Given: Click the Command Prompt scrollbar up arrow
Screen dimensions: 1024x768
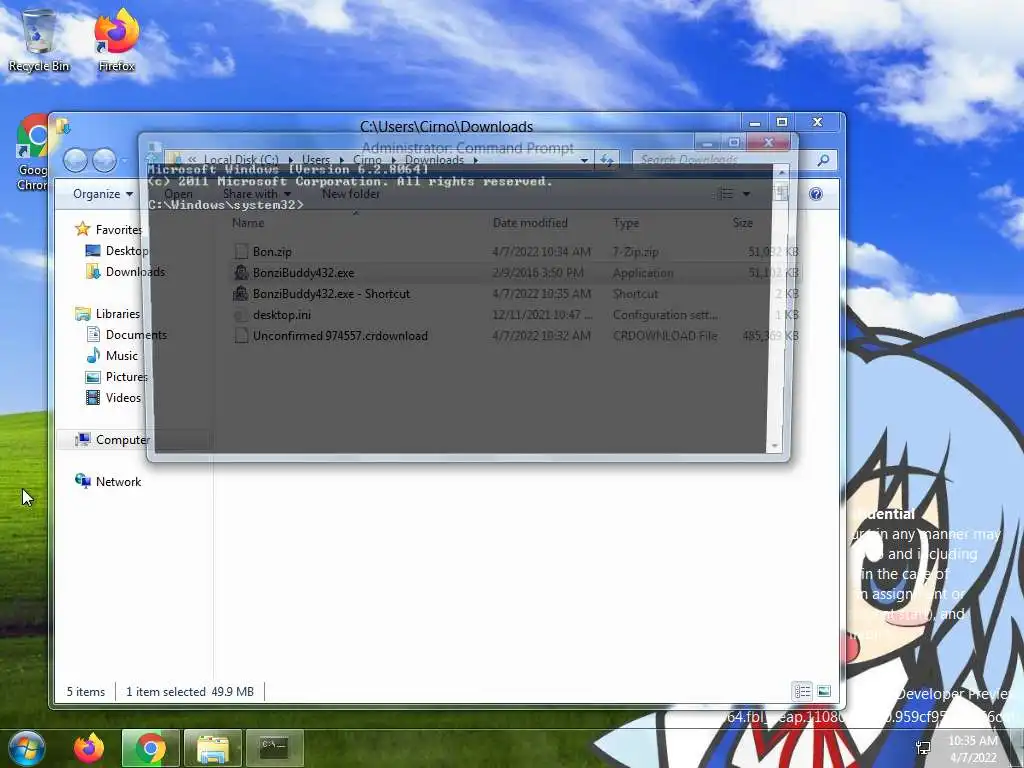Looking at the screenshot, I should [x=780, y=172].
